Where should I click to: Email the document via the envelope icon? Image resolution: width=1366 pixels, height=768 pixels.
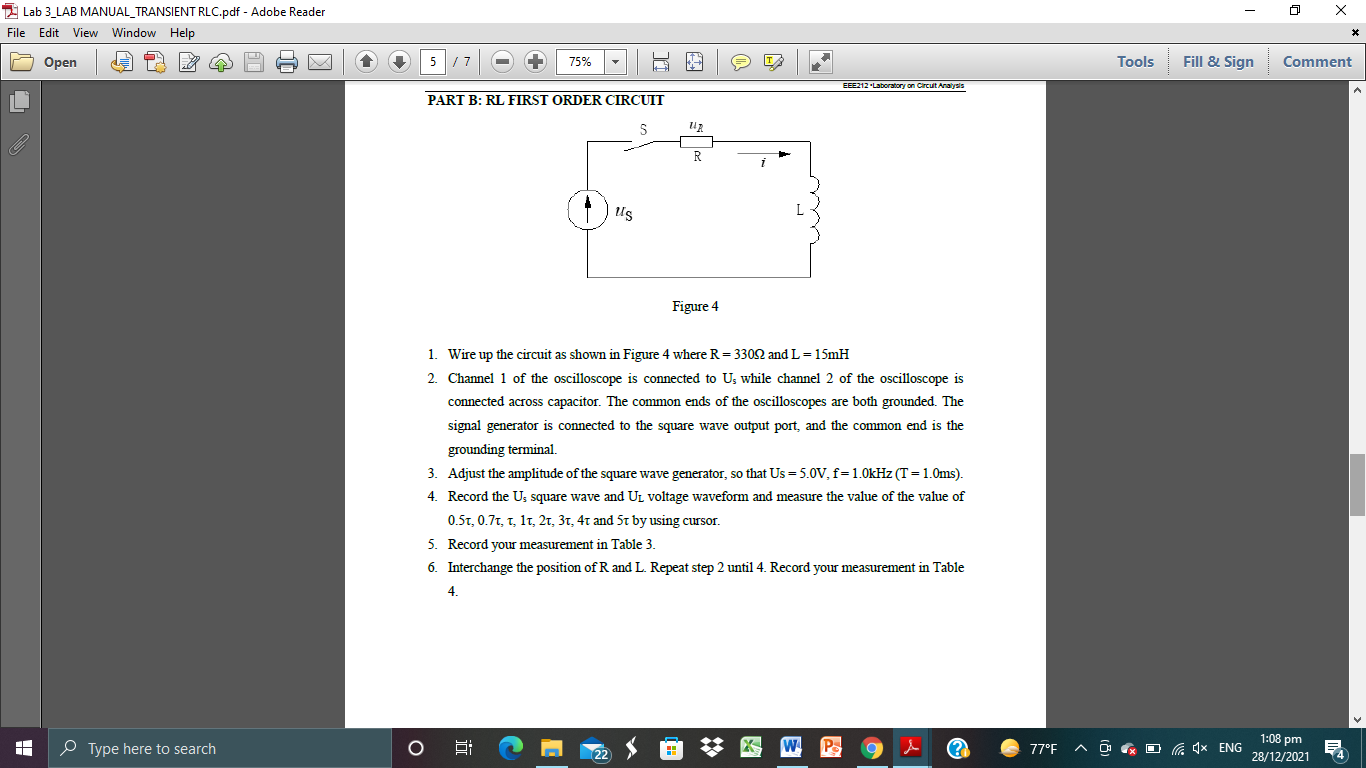[x=319, y=61]
